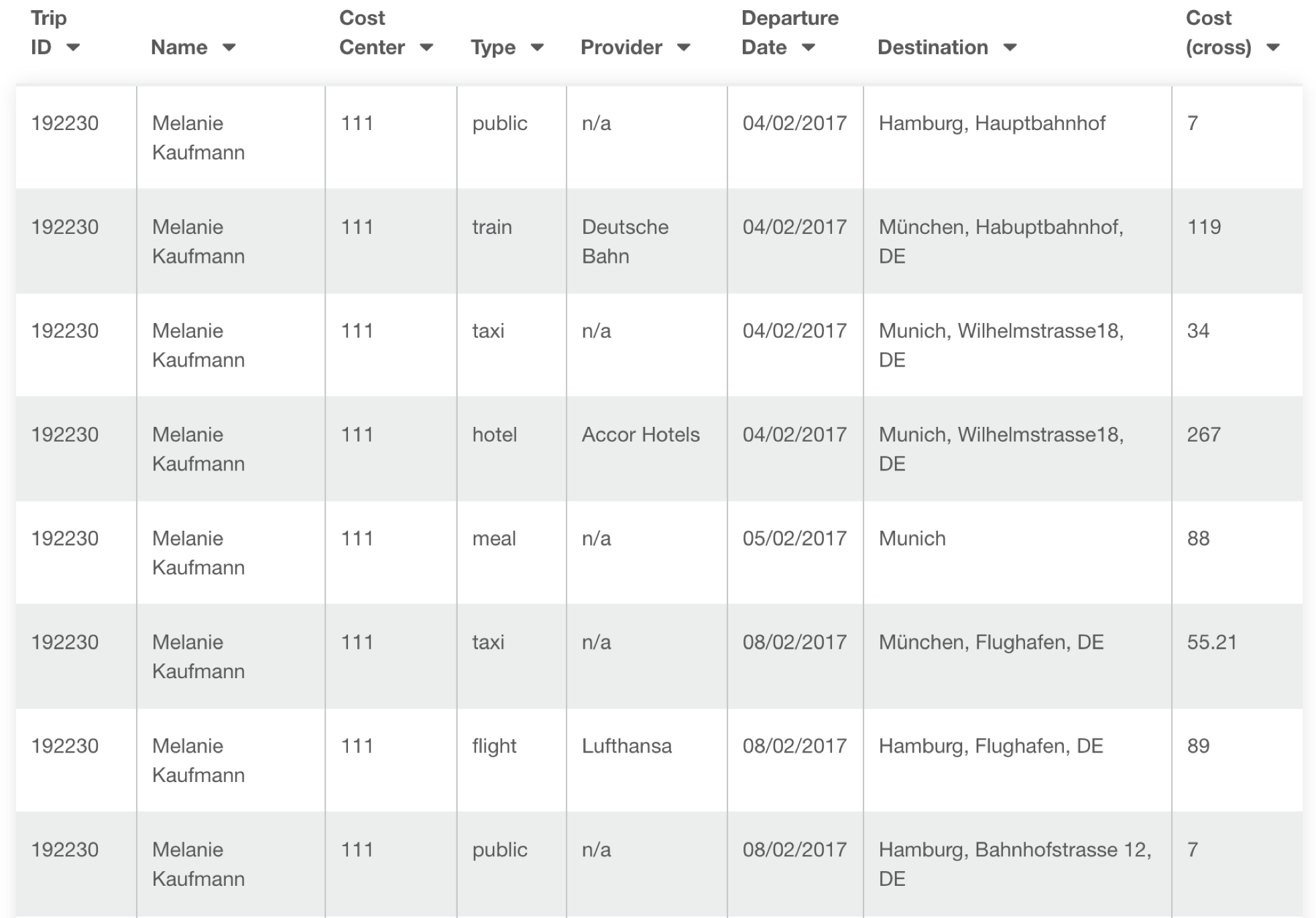Select the flight type cell
Screen dimensions: 1316x918
tap(512, 761)
